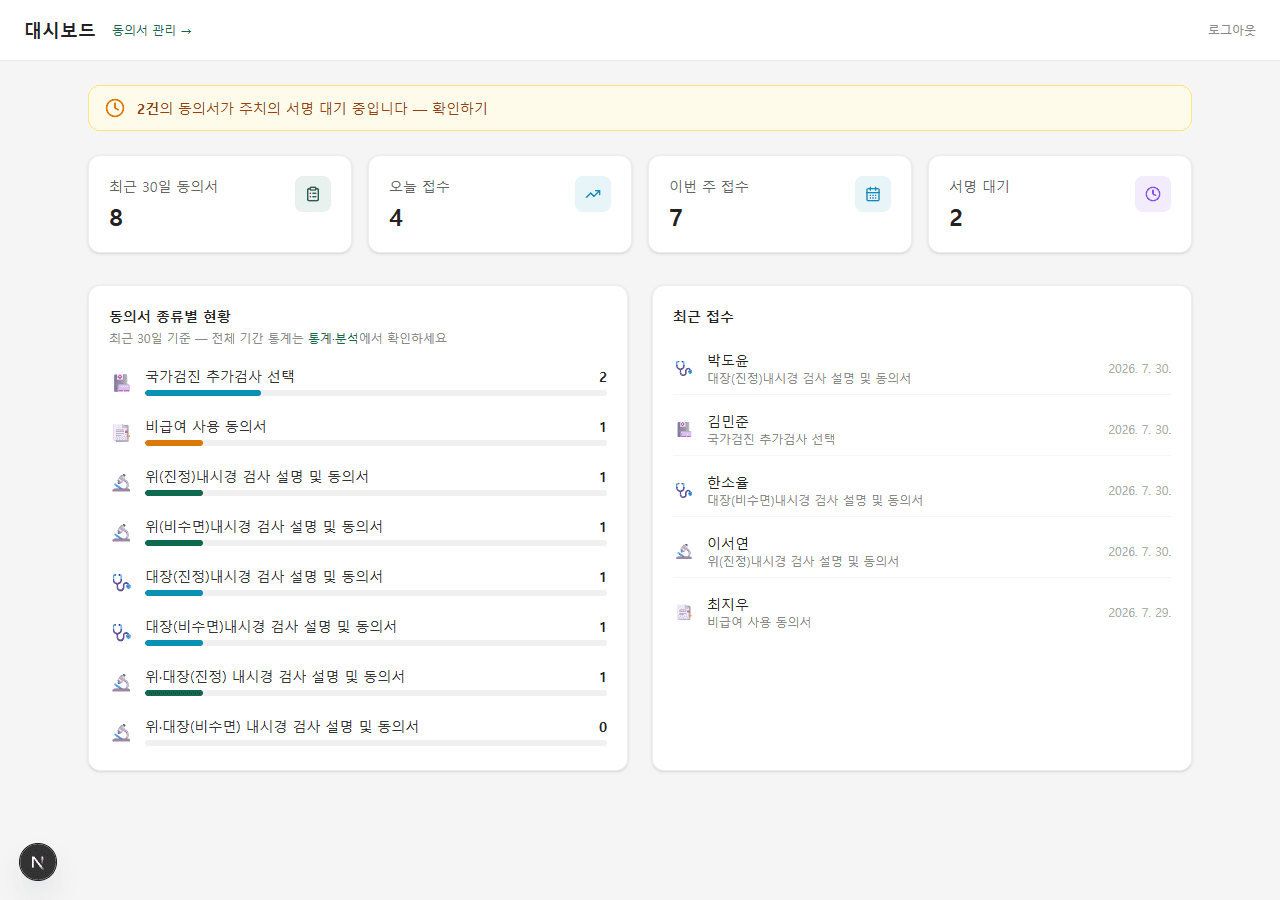The width and height of the screenshot is (1280, 900).
Task: Click the 대장(비수면)내시경 검사 설명 및 동의서 row label
Action: click(271, 626)
